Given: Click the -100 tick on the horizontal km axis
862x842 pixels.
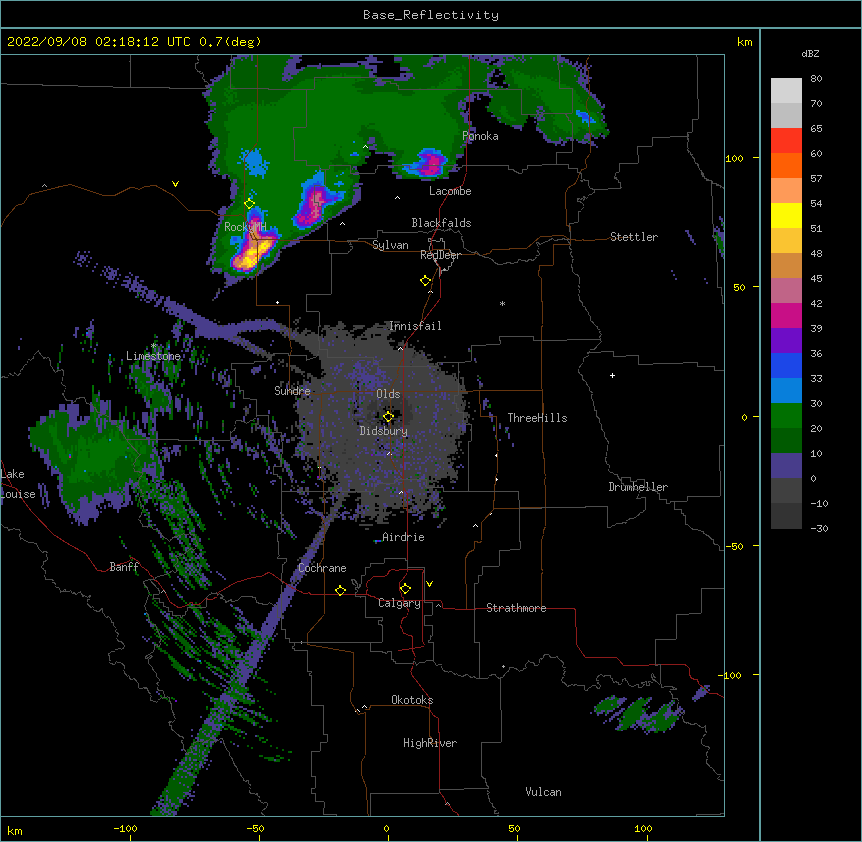Looking at the screenshot, I should tap(125, 828).
